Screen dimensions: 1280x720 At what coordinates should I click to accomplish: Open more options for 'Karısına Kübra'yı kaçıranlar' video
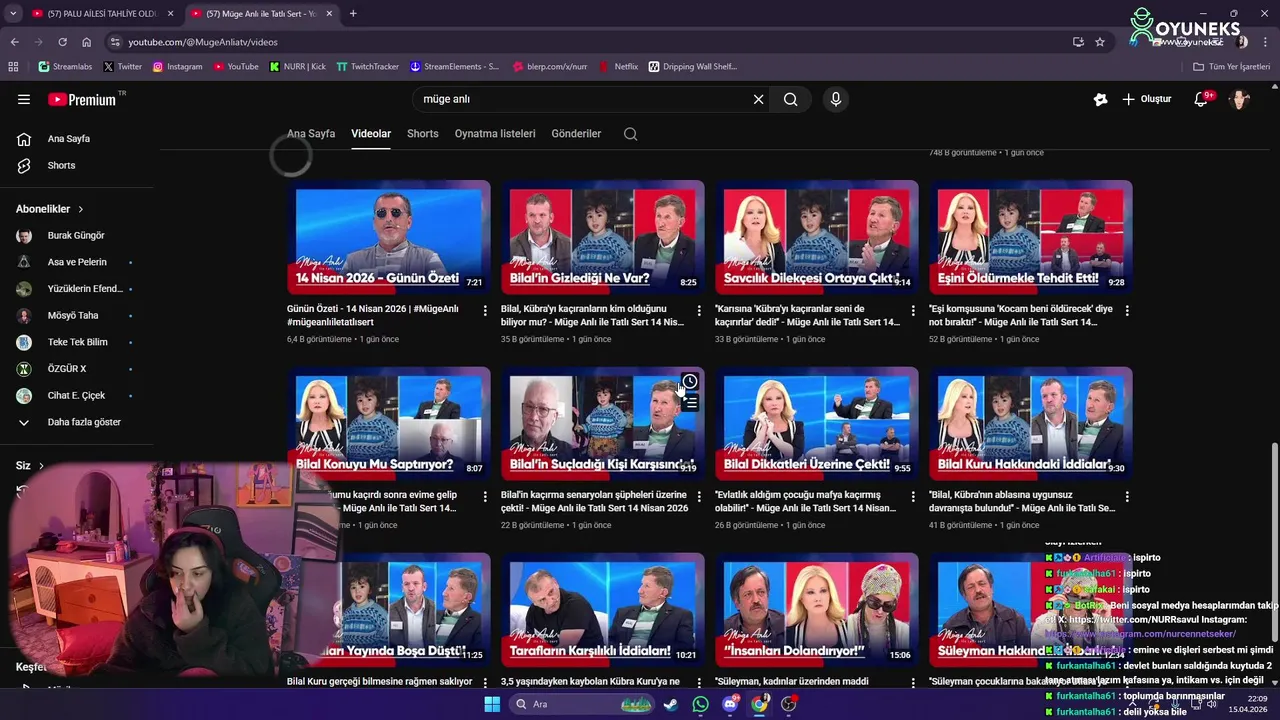point(913,311)
